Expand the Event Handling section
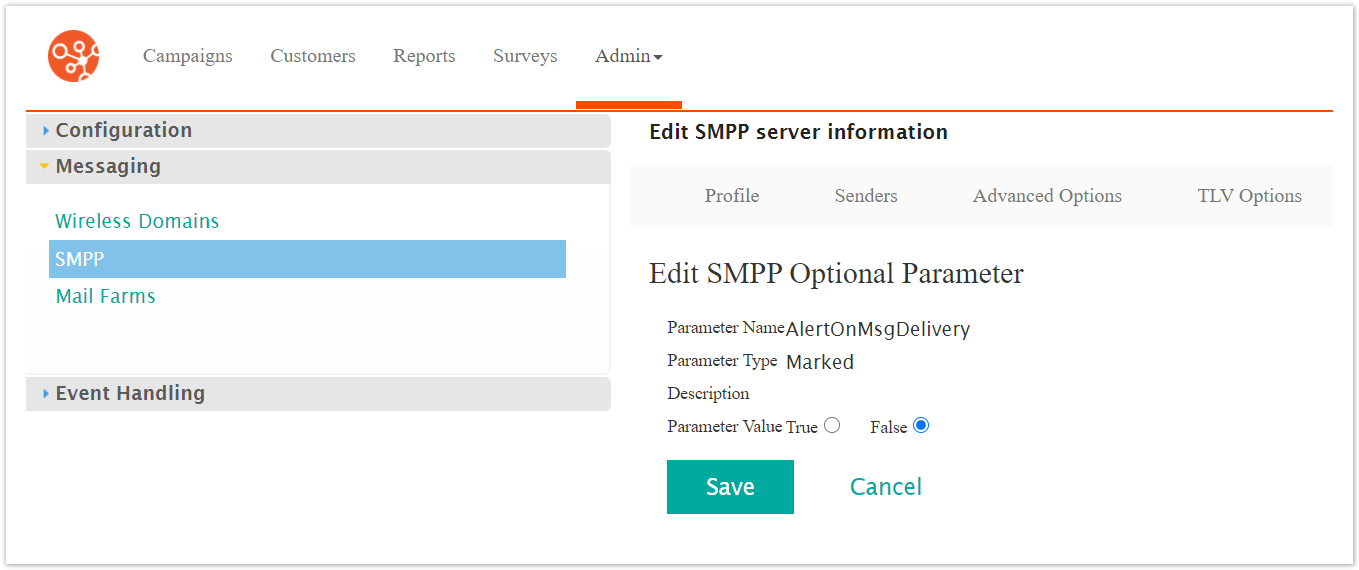This screenshot has width=1359, height=570. (129, 394)
